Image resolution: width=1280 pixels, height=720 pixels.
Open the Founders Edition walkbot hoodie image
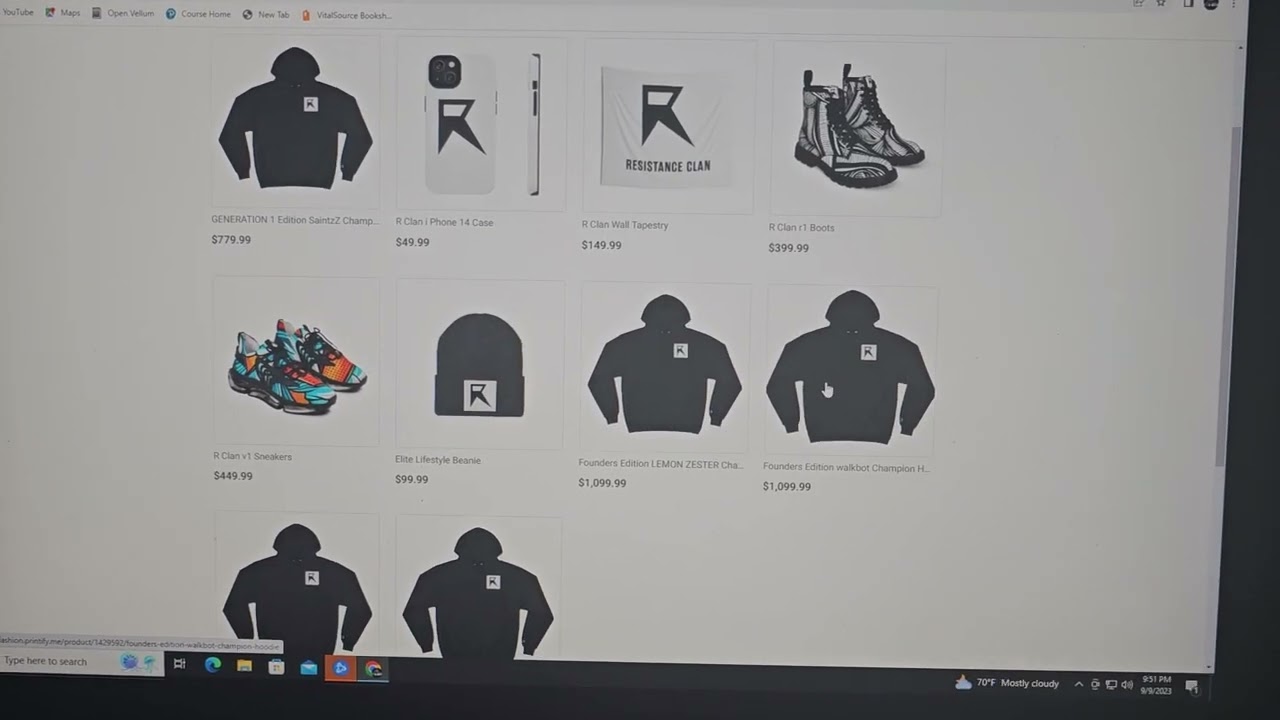click(x=851, y=370)
